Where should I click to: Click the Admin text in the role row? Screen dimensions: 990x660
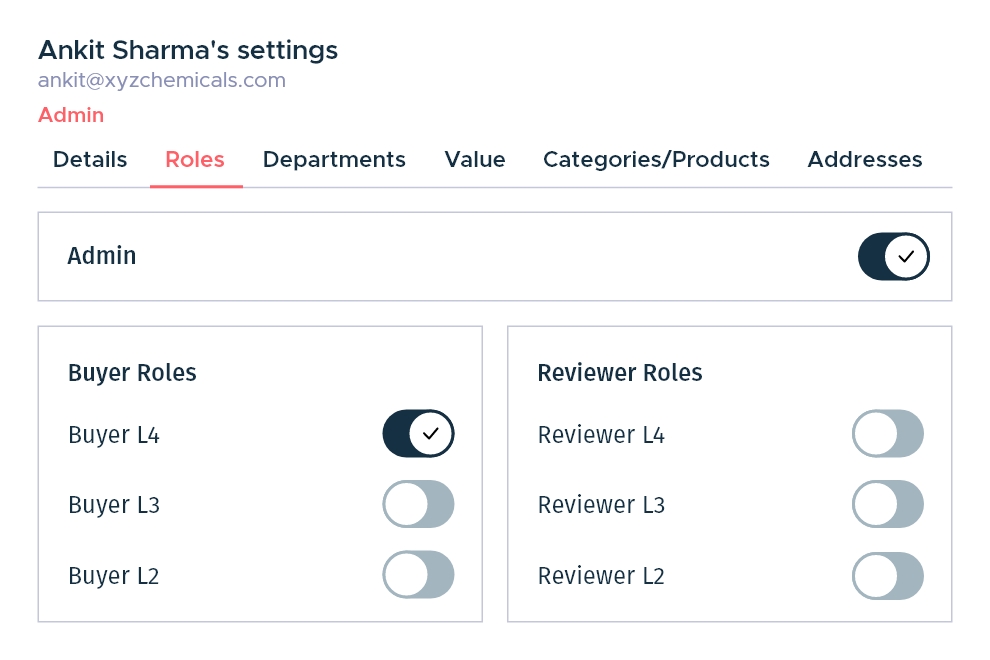pos(102,256)
